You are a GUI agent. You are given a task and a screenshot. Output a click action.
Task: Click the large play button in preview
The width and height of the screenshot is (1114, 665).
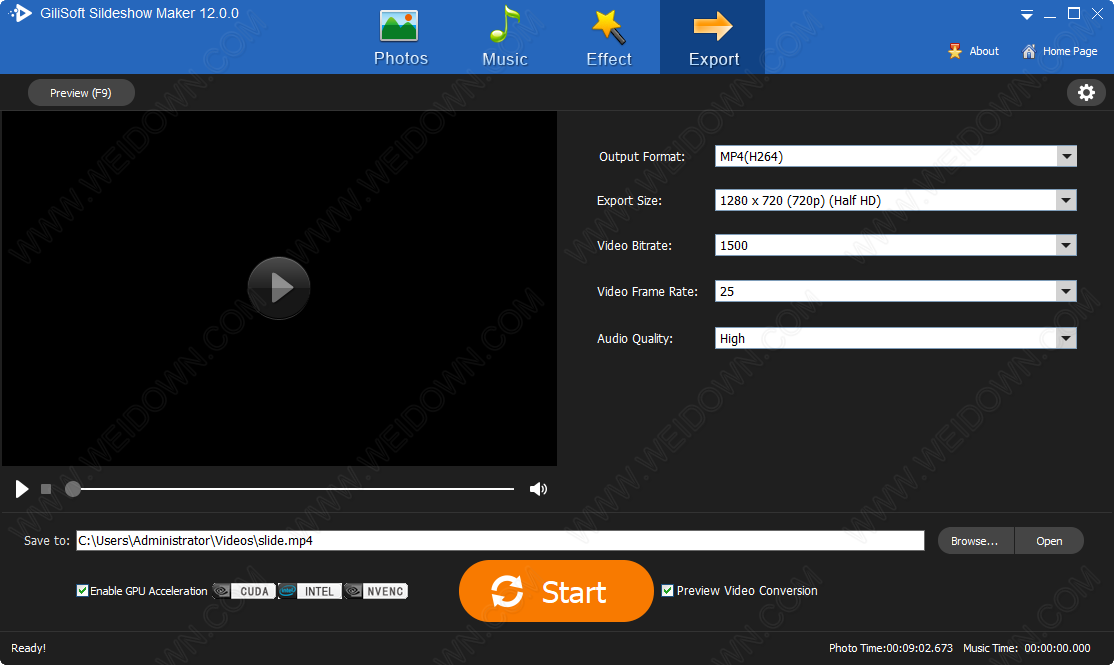coord(278,288)
